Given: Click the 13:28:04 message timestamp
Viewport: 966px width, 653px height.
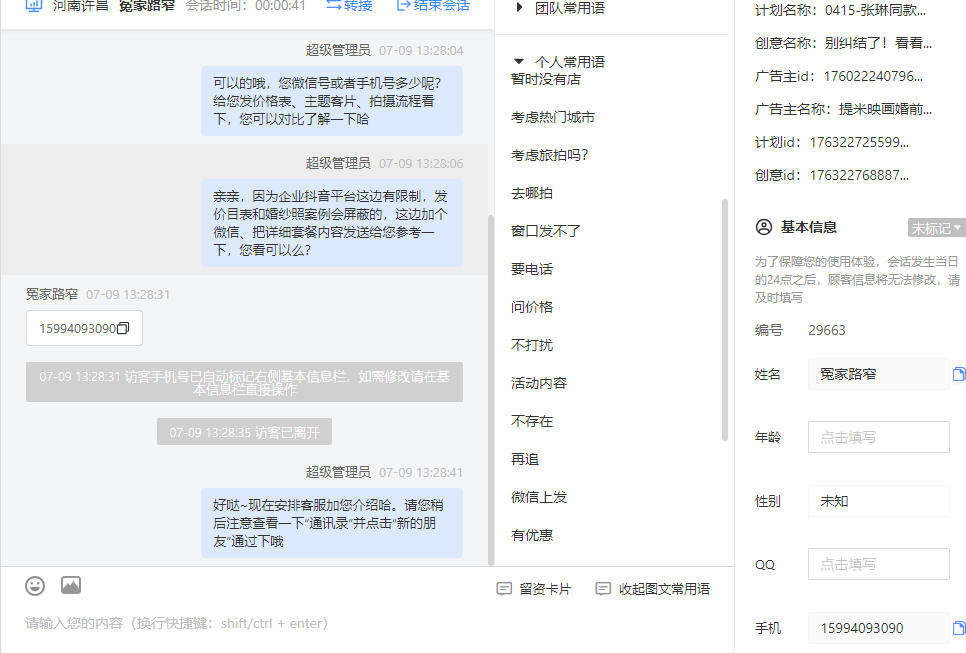Looking at the screenshot, I should point(421,51).
